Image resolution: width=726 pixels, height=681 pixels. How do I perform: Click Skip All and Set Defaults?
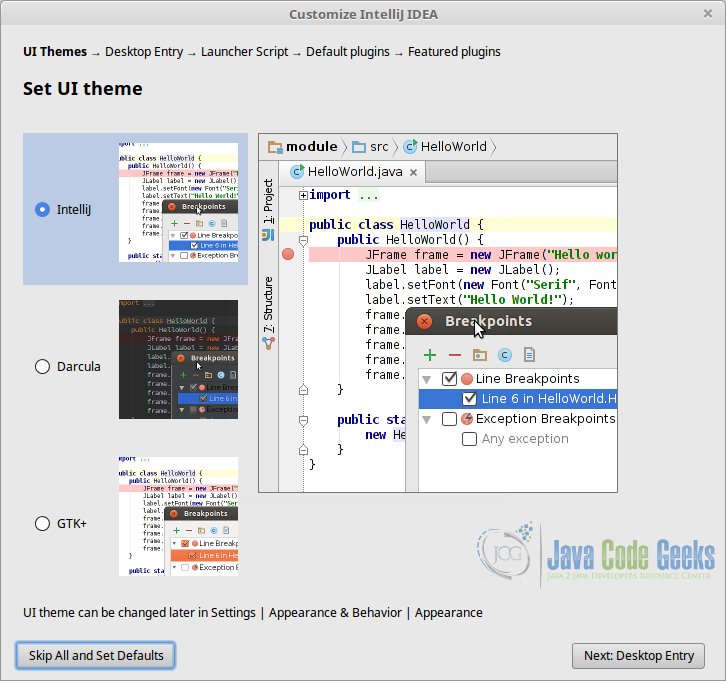coord(95,656)
